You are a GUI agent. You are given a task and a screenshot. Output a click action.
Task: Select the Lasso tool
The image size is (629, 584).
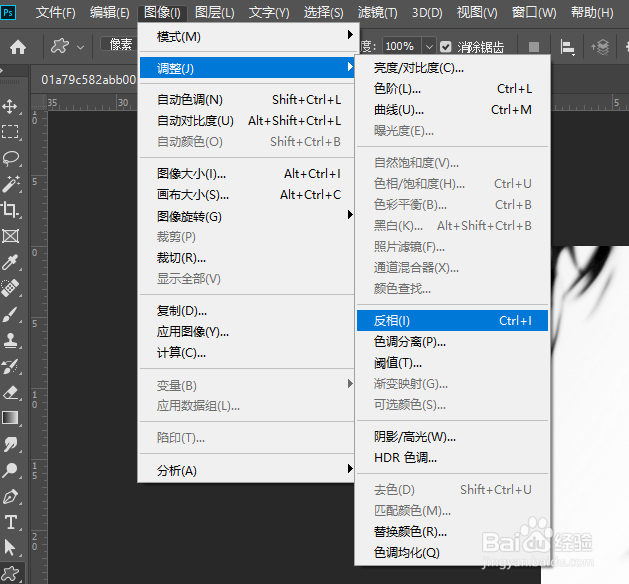(10, 158)
